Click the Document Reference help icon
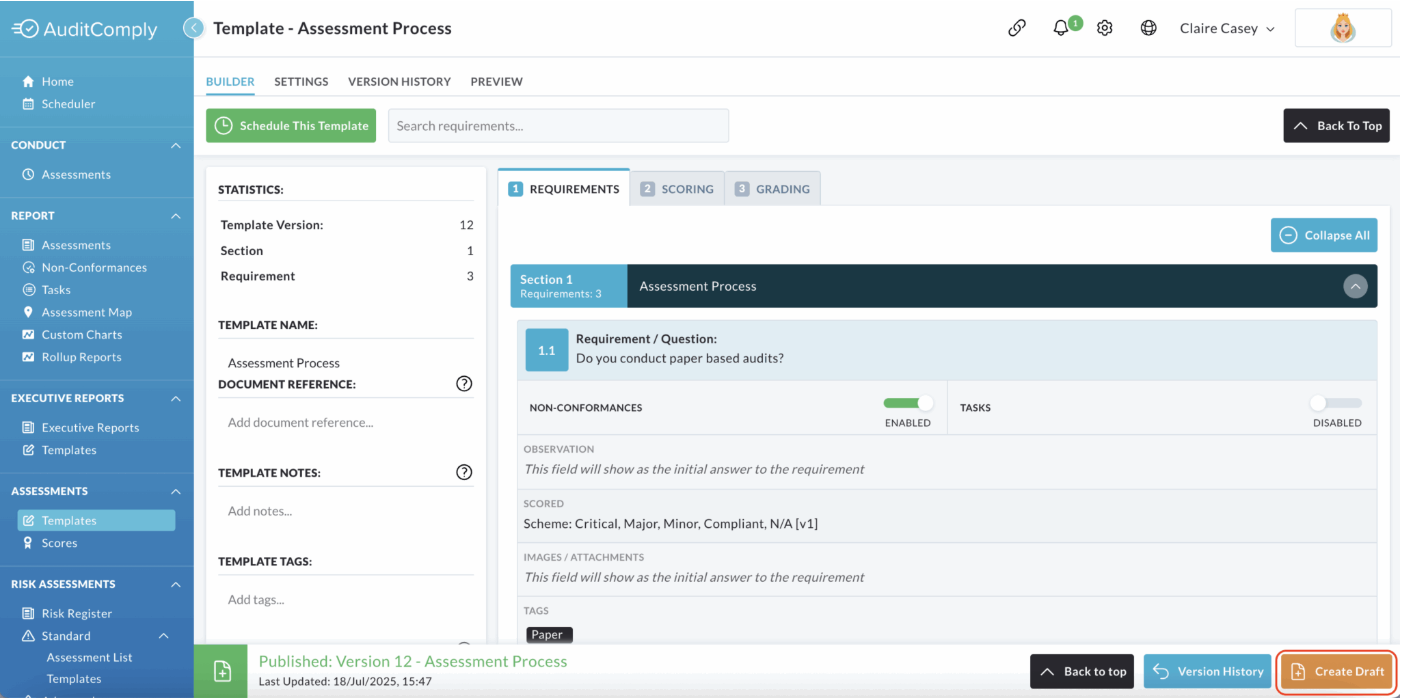1404x700 pixels. [x=464, y=384]
